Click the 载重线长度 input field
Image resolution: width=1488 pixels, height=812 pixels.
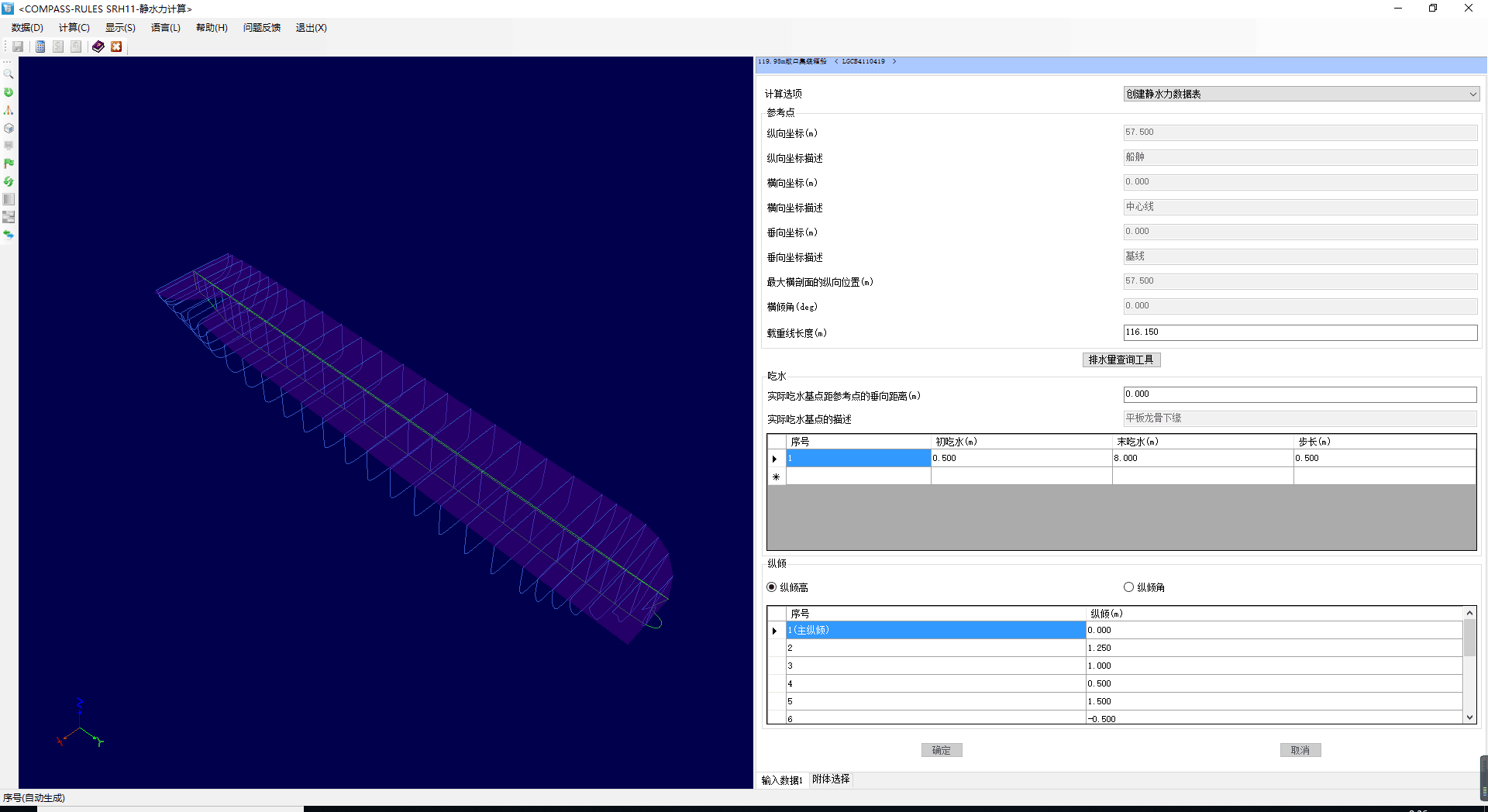1300,332
